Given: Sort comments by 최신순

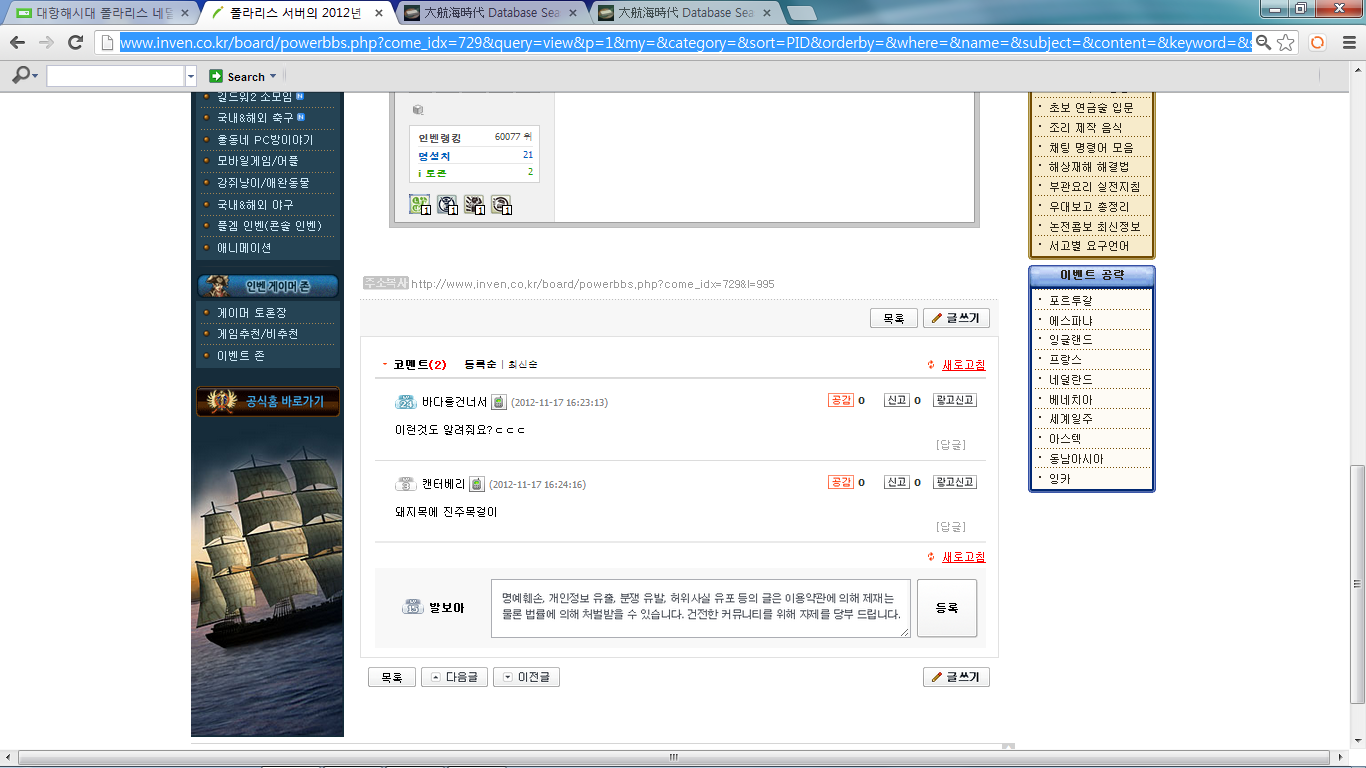Looking at the screenshot, I should click(x=522, y=364).
